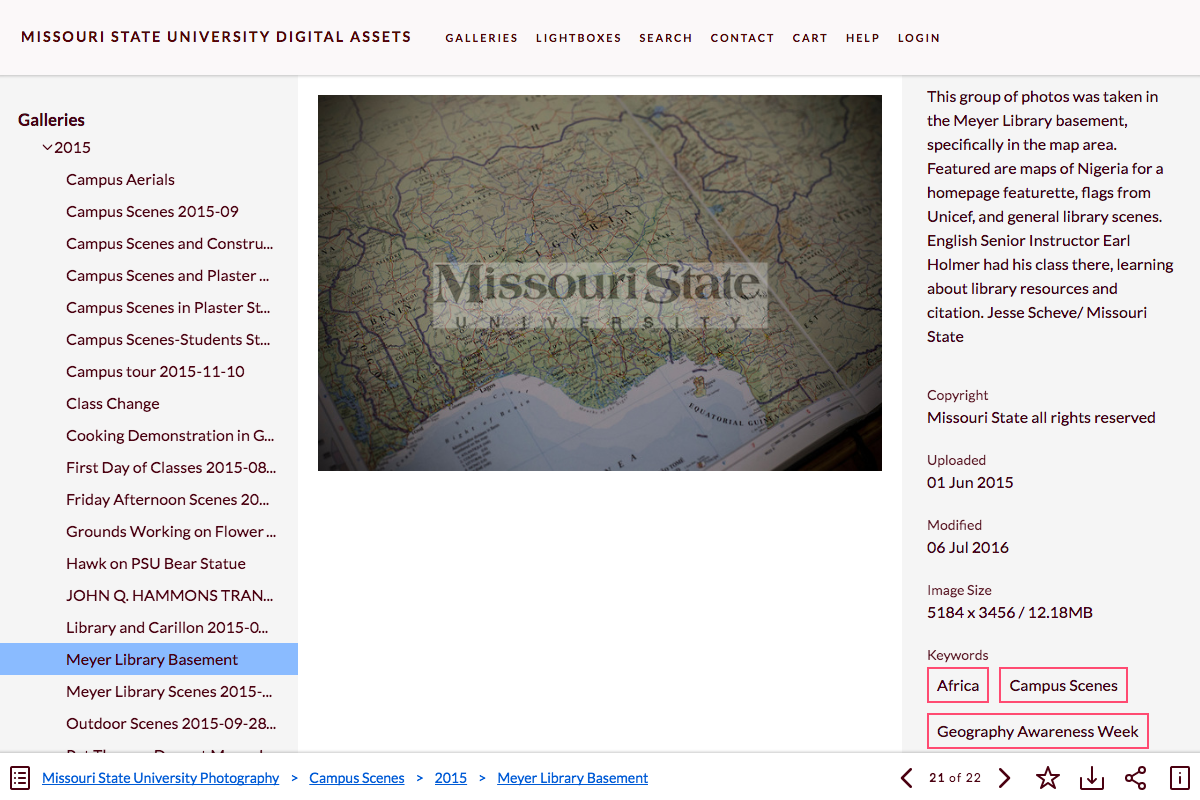Add image to lightbox star icon
The width and height of the screenshot is (1200, 800).
(x=1047, y=778)
